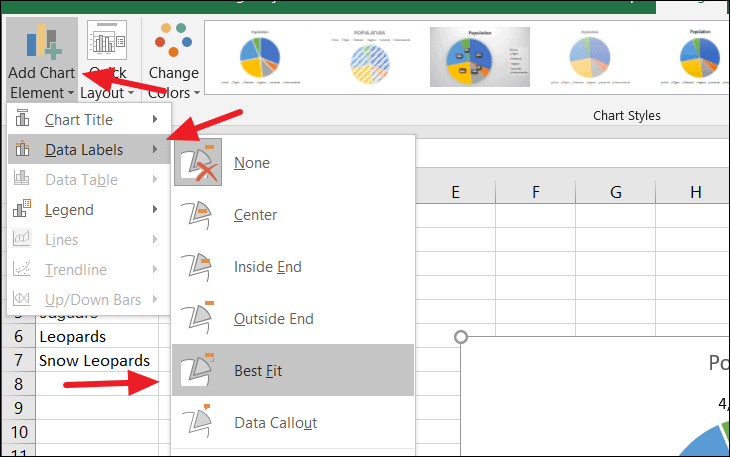Select row 8 header
Screen dimensions: 730x457
tap(19, 384)
